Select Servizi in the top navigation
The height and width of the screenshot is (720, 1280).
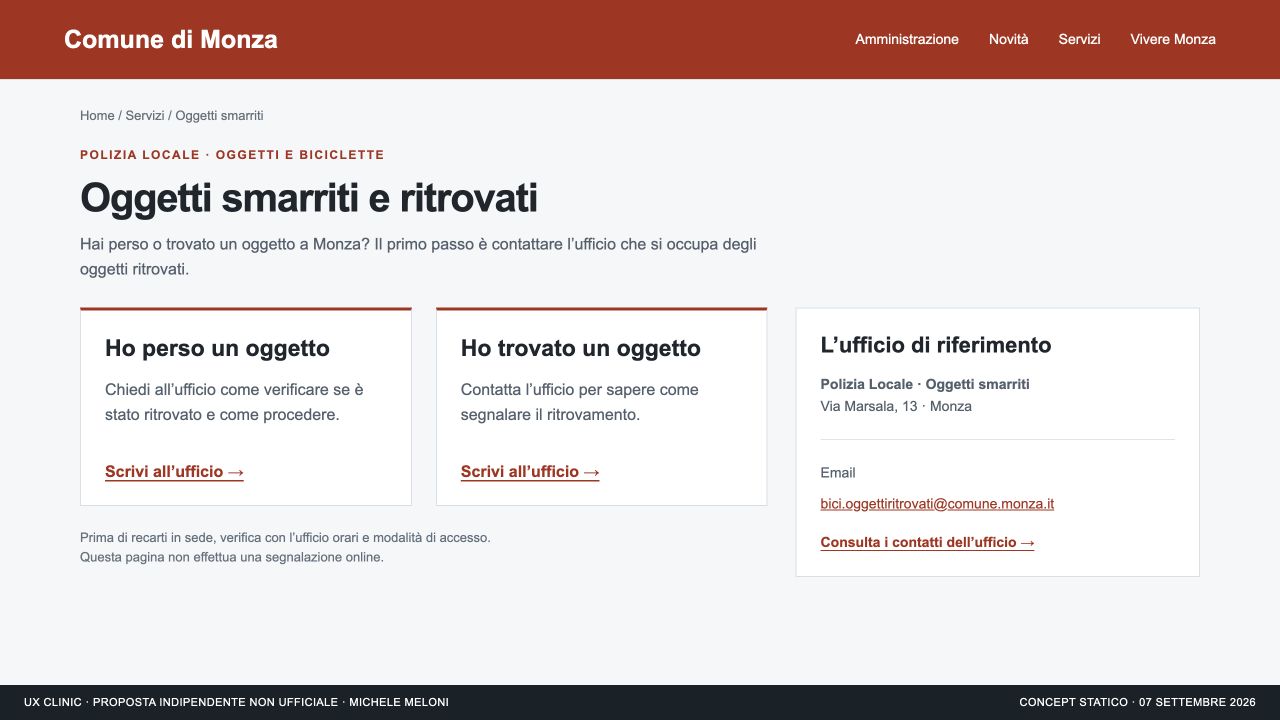[x=1080, y=39]
